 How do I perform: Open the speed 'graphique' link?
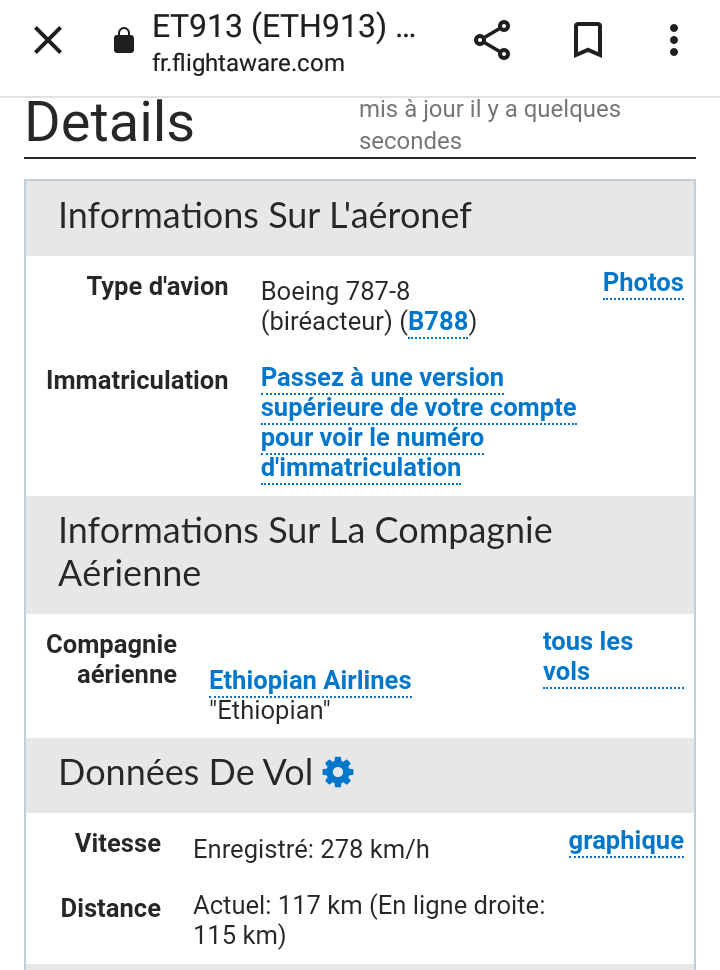[x=626, y=841]
